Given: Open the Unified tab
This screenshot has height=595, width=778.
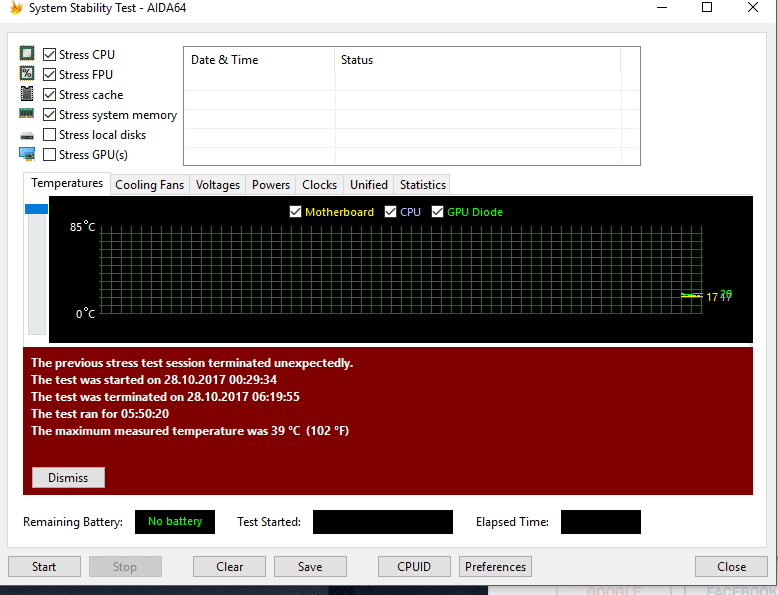Looking at the screenshot, I should point(369,185).
